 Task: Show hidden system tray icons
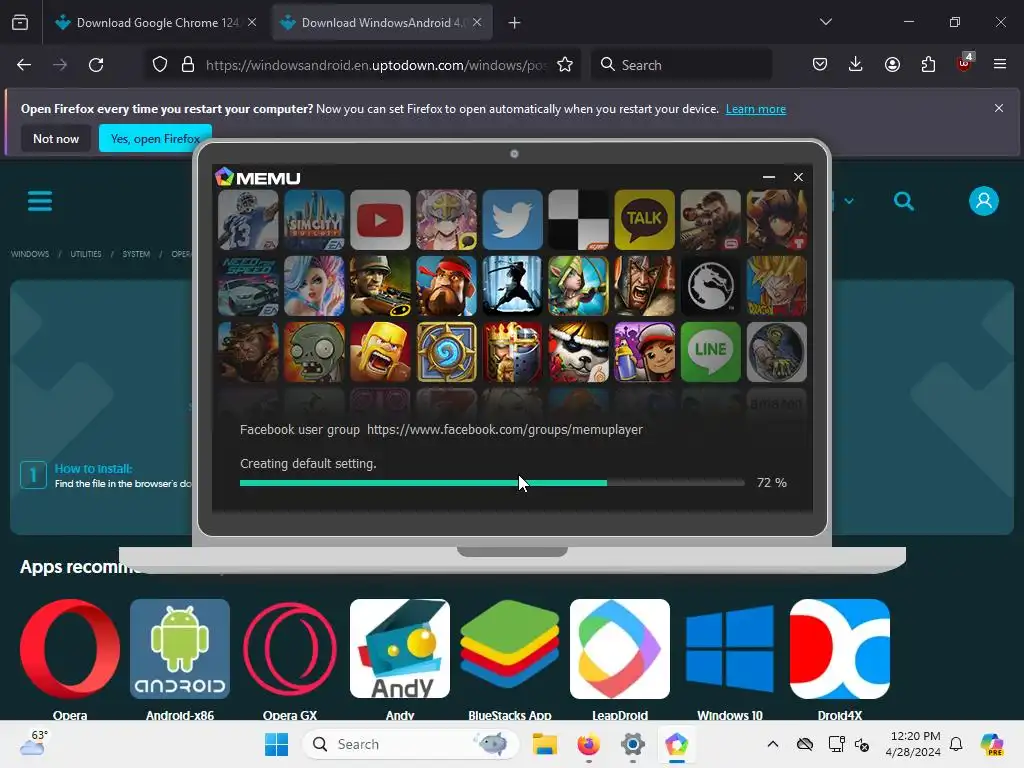(773, 744)
